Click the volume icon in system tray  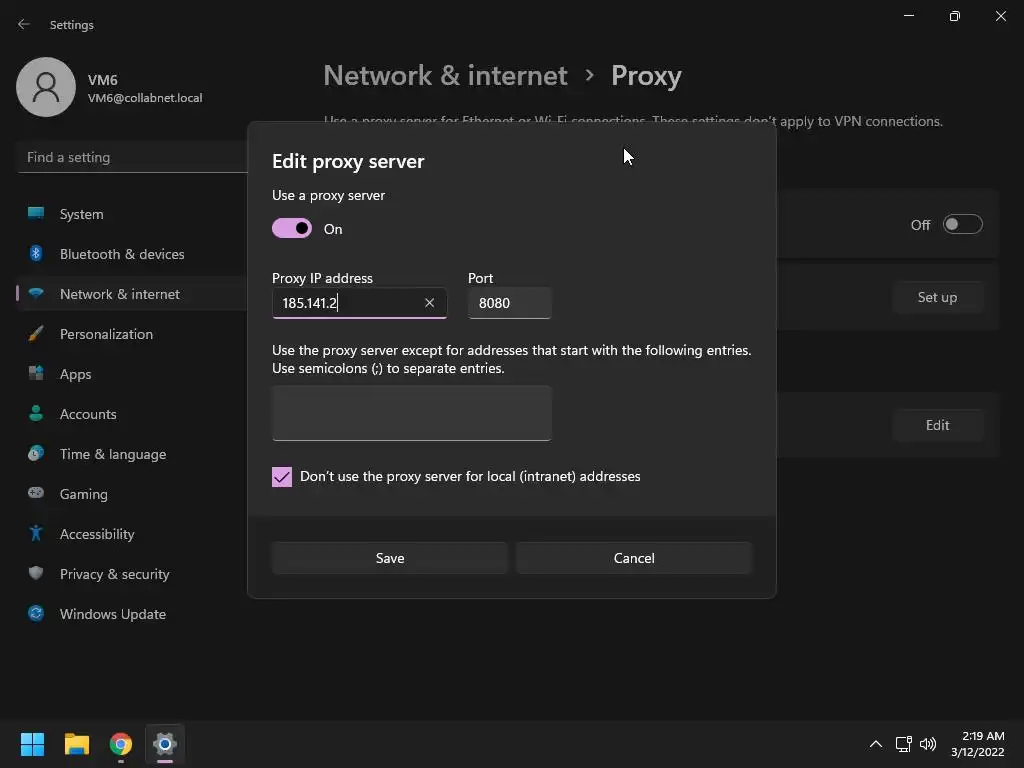[x=928, y=744]
